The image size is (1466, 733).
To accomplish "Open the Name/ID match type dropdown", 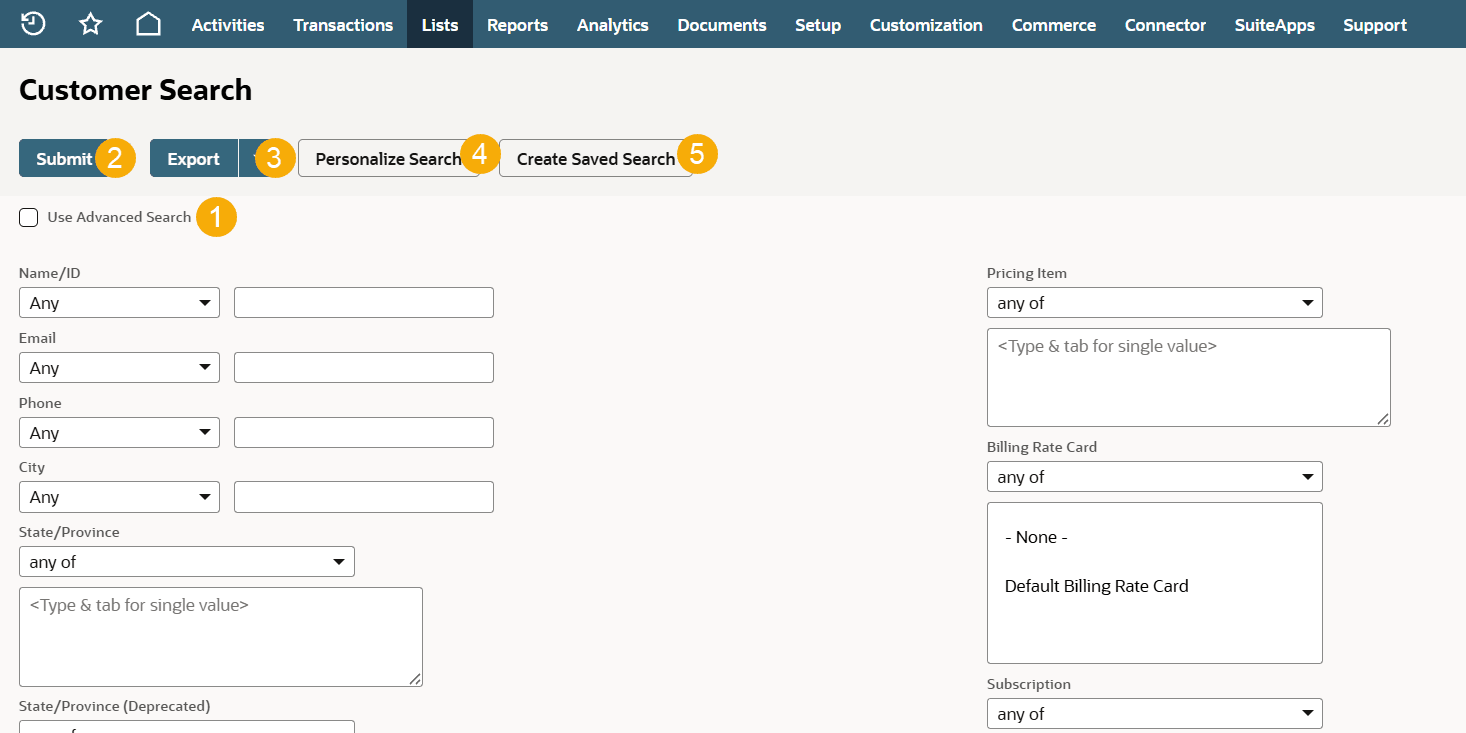I will 119,302.
